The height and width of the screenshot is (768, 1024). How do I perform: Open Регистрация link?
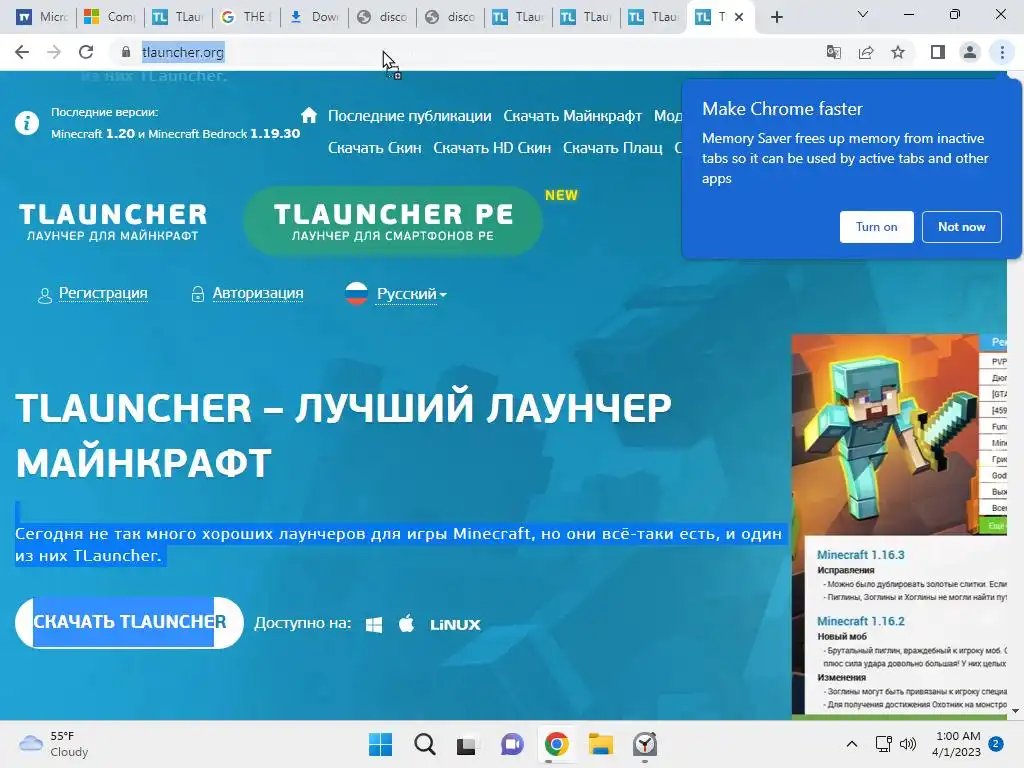tap(103, 293)
